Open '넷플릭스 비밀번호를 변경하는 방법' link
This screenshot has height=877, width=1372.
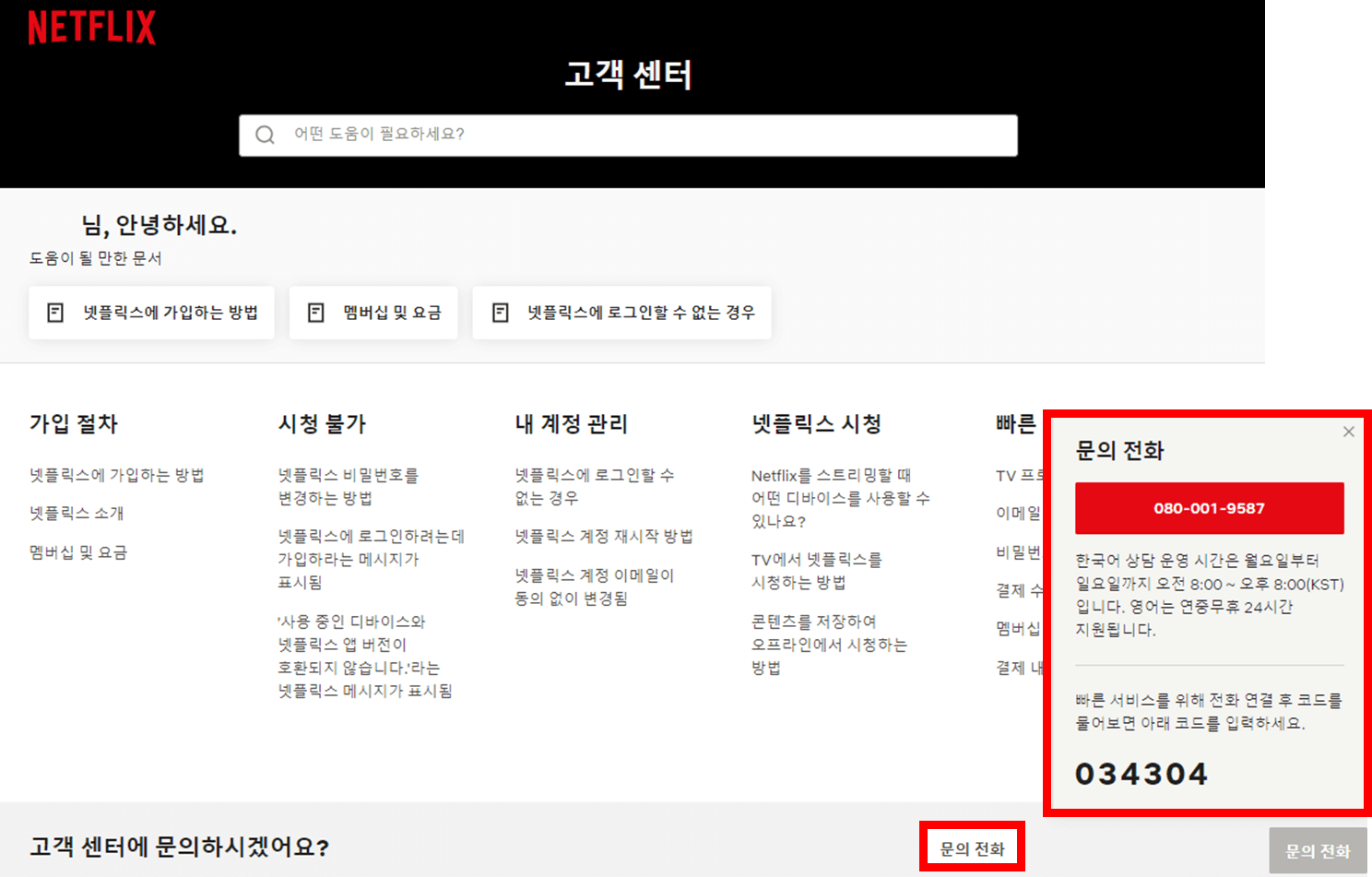coord(349,486)
